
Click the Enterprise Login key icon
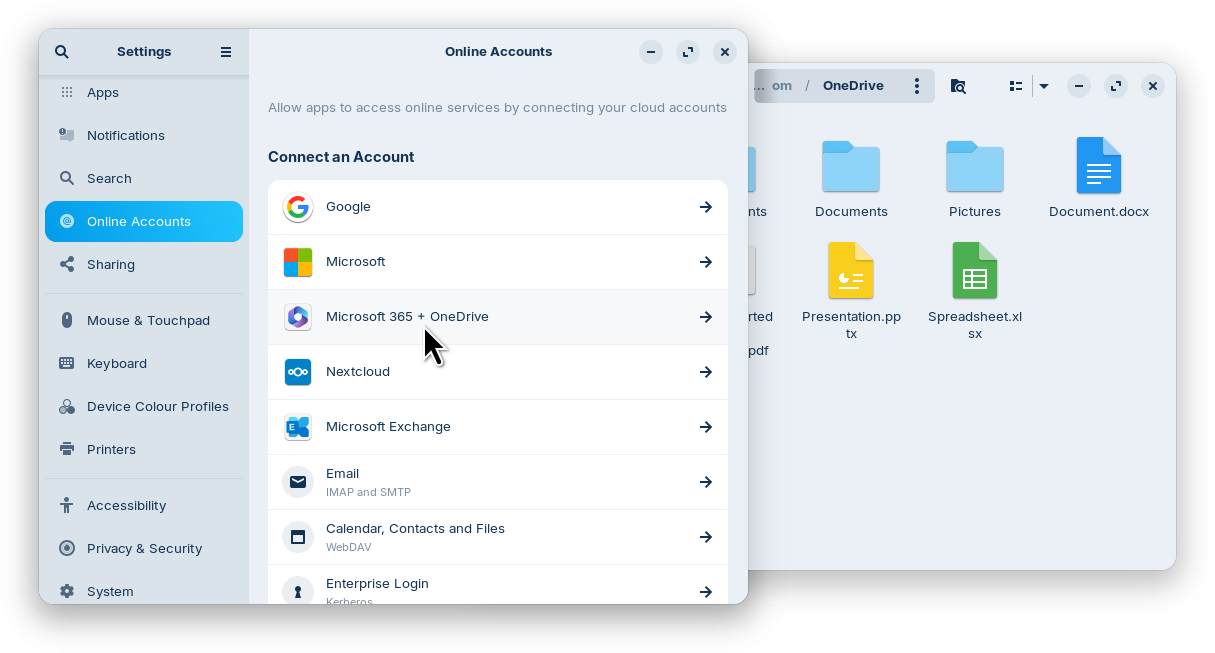click(298, 591)
